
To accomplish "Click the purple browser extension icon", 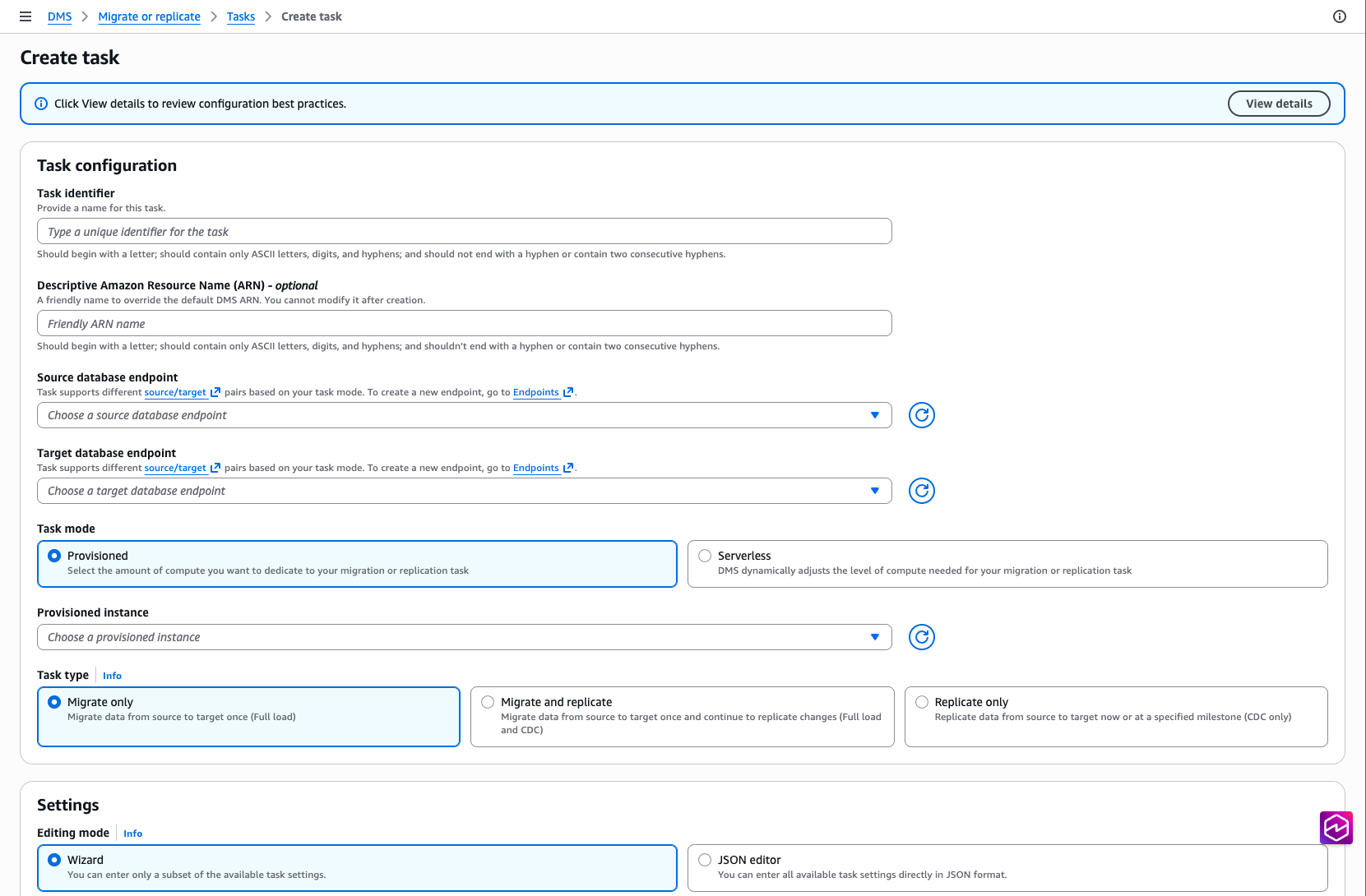I will click(1336, 828).
